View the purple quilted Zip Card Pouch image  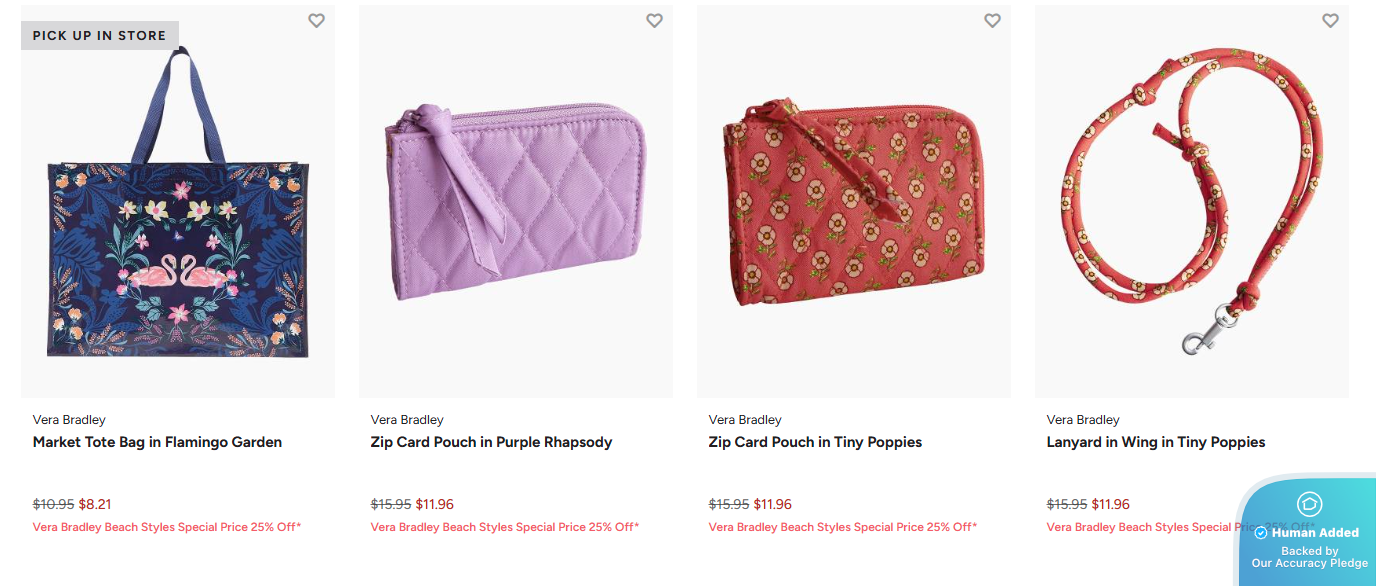[516, 205]
